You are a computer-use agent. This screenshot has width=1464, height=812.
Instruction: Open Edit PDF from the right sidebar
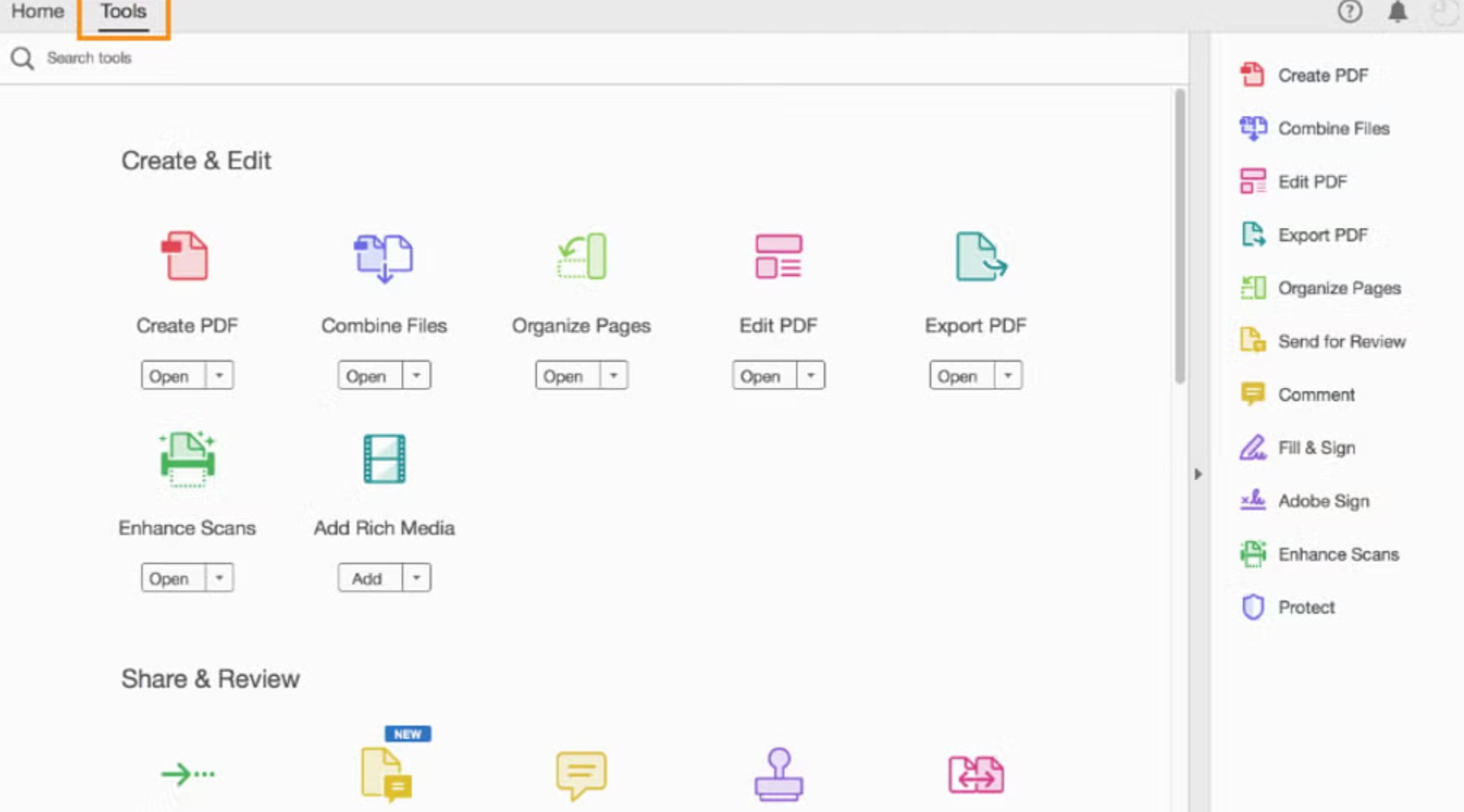coord(1294,181)
